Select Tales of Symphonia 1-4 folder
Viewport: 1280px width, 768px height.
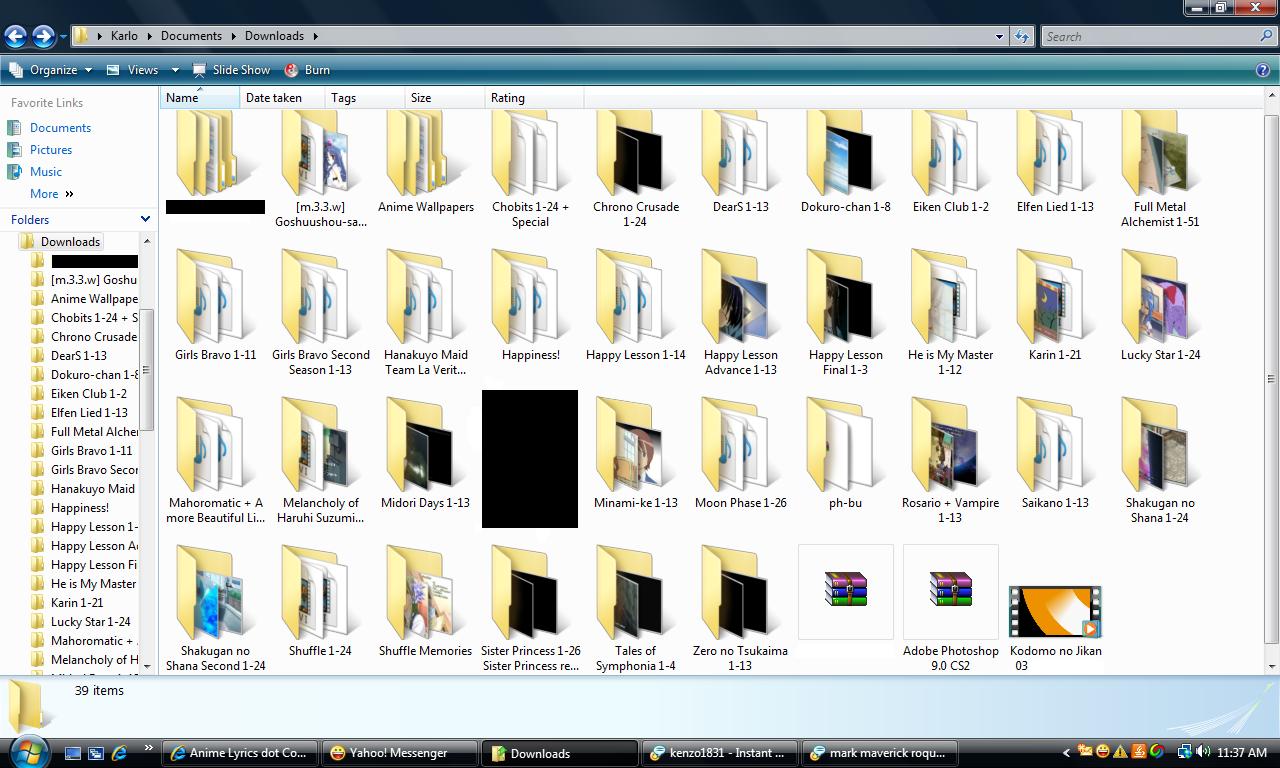coord(635,608)
